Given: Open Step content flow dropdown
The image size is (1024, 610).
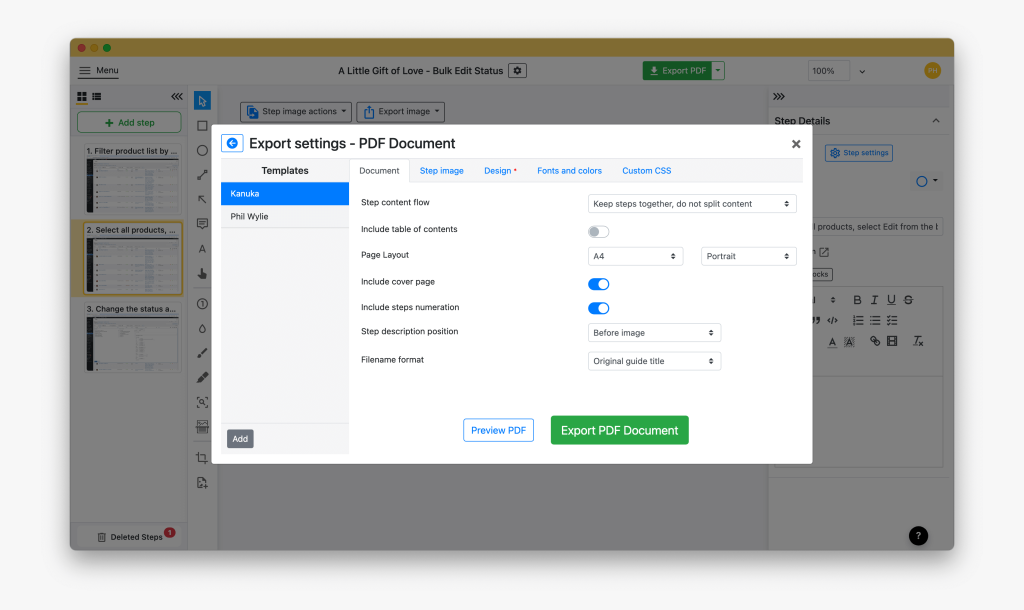Looking at the screenshot, I should 692,204.
